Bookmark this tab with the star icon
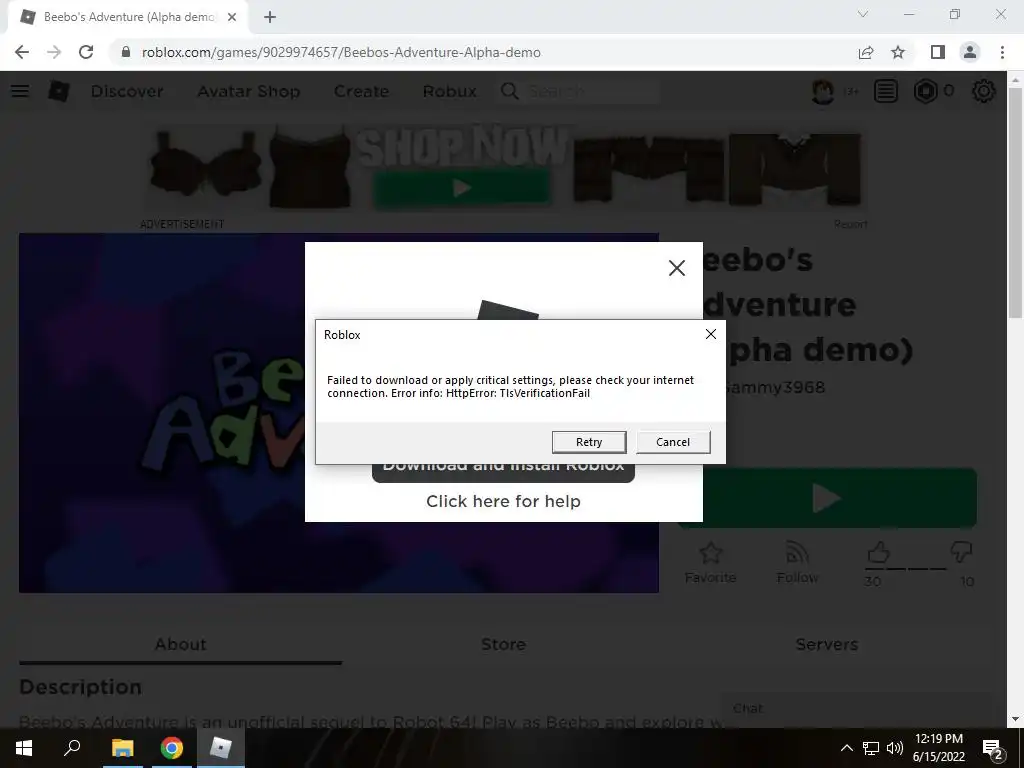The image size is (1024, 768). click(x=898, y=52)
